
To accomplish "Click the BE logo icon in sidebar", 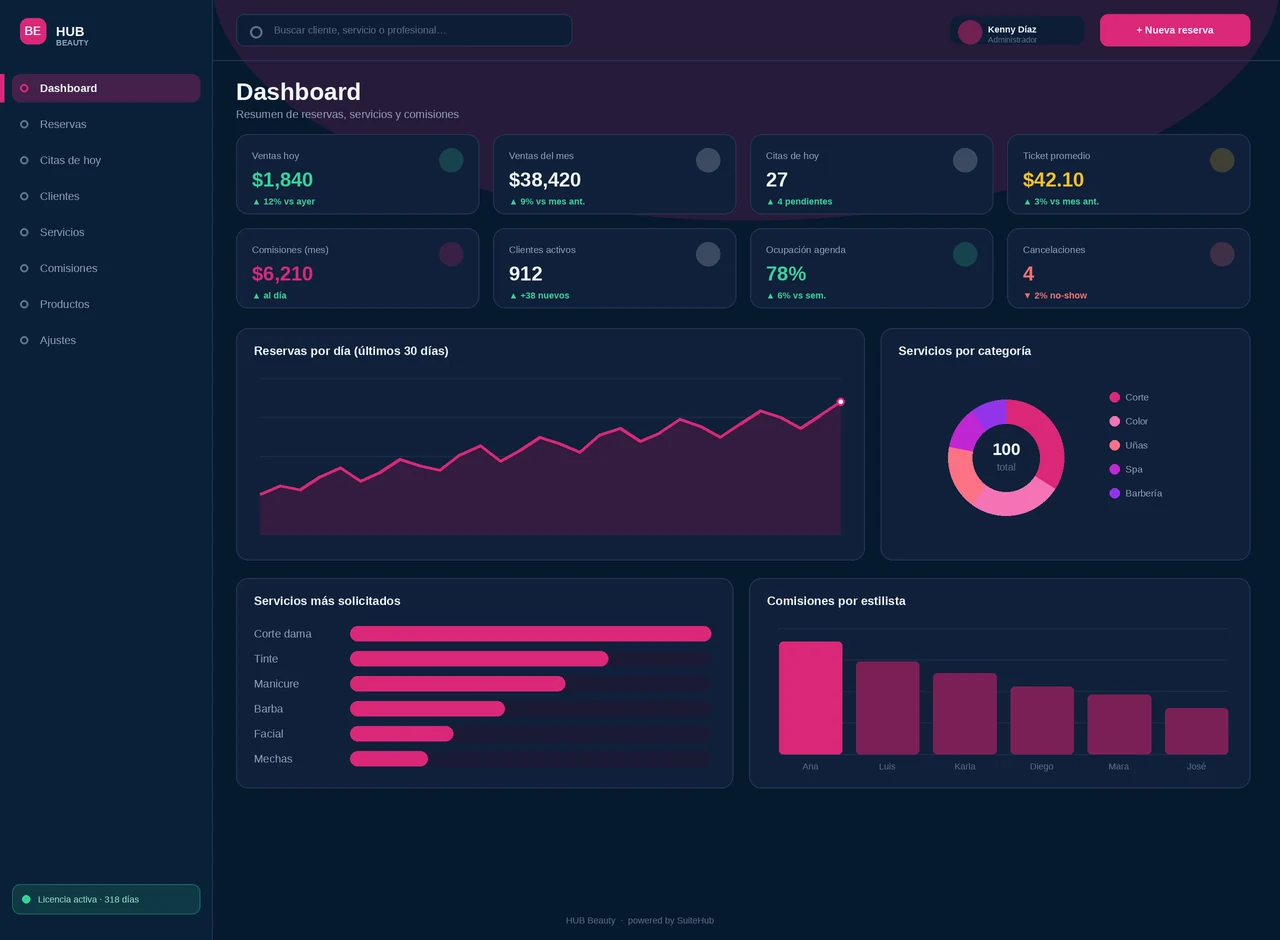I will point(33,31).
